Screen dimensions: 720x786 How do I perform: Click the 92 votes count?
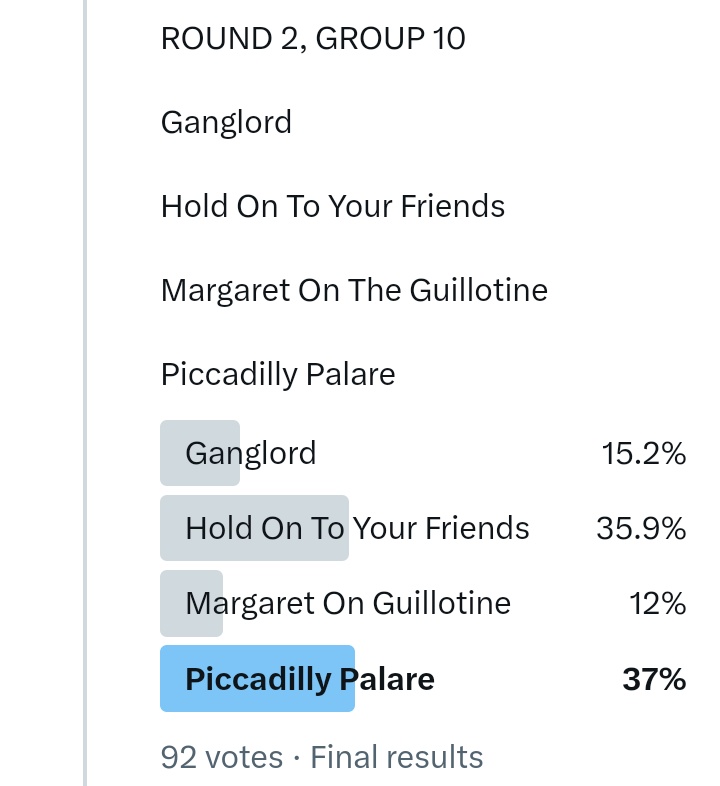coord(222,758)
